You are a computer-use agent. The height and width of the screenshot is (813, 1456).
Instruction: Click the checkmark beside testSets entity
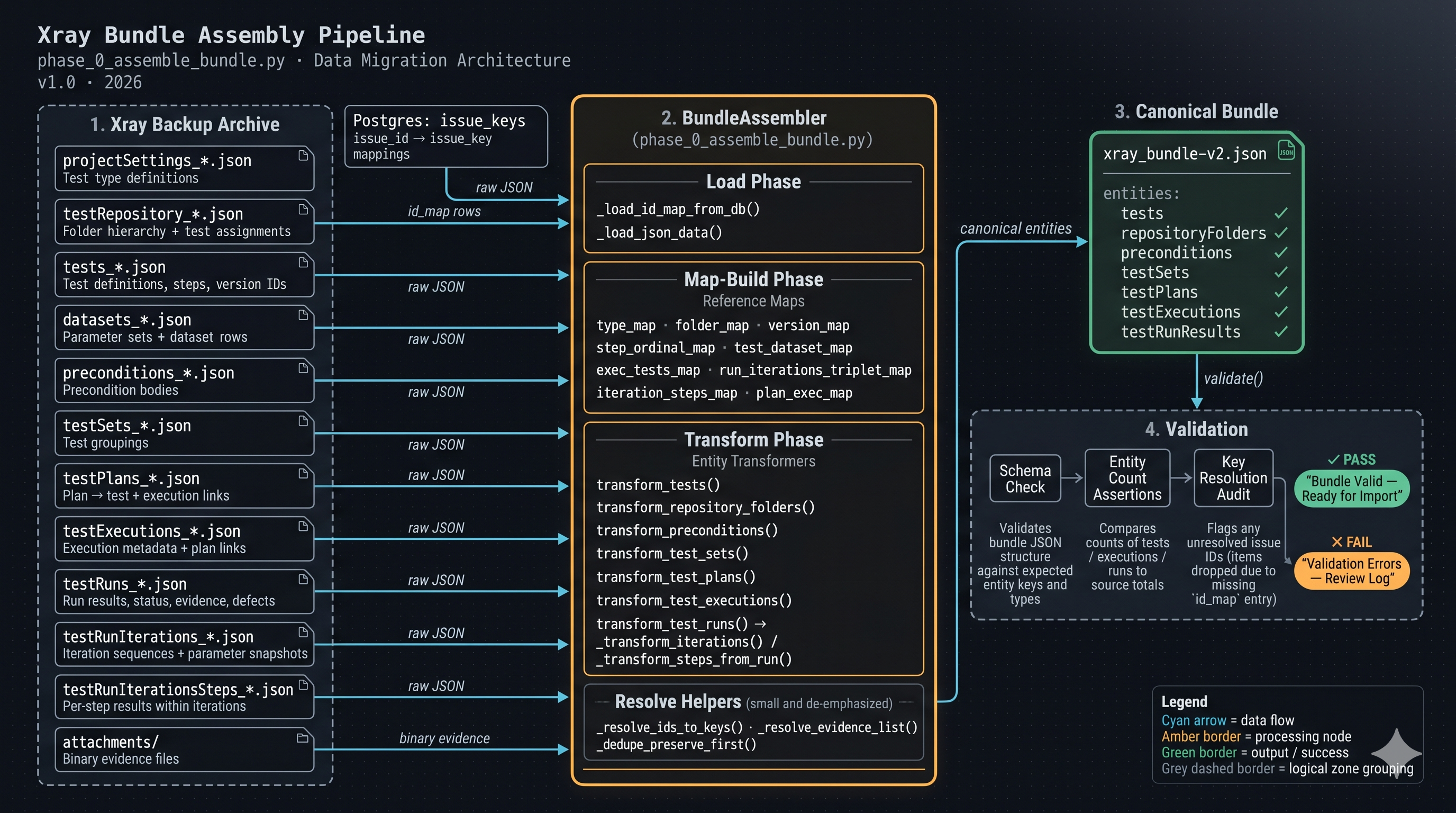coord(1281,272)
